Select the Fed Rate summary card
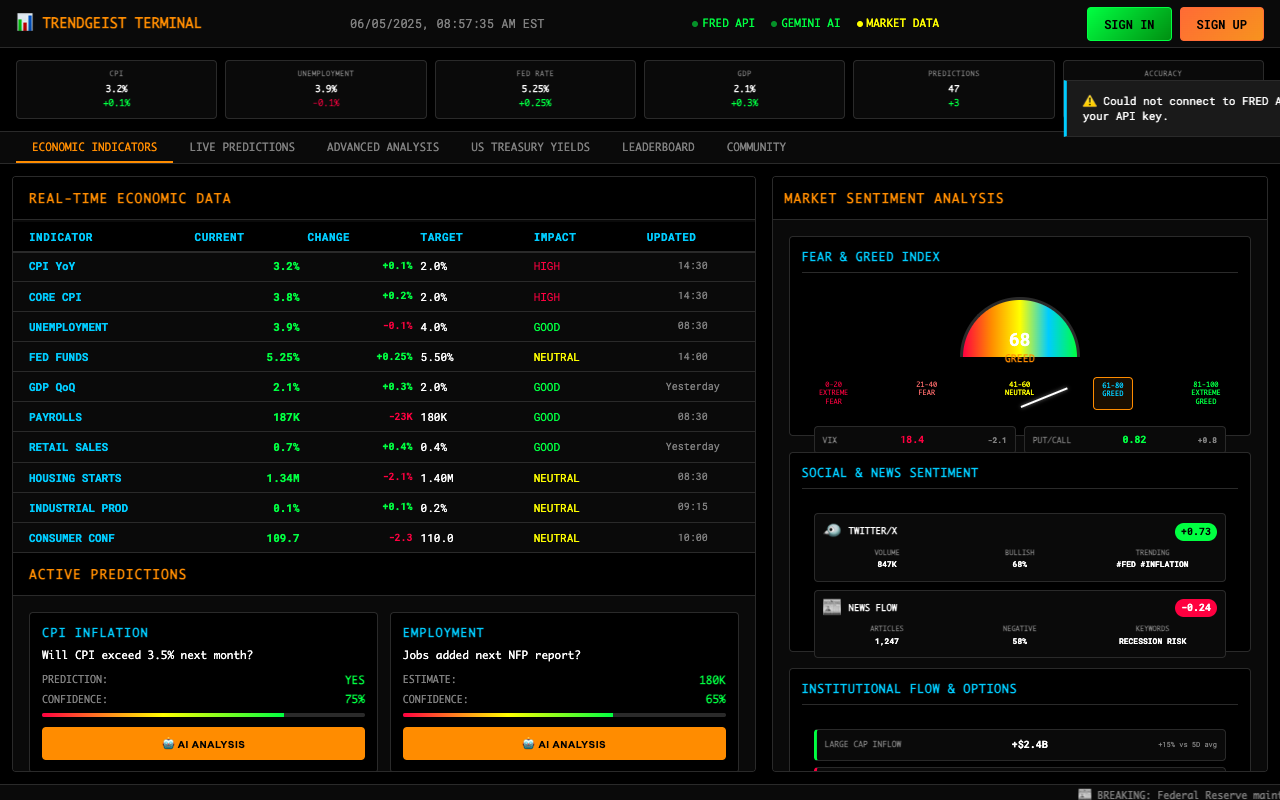This screenshot has height=800, width=1280. pos(535,89)
